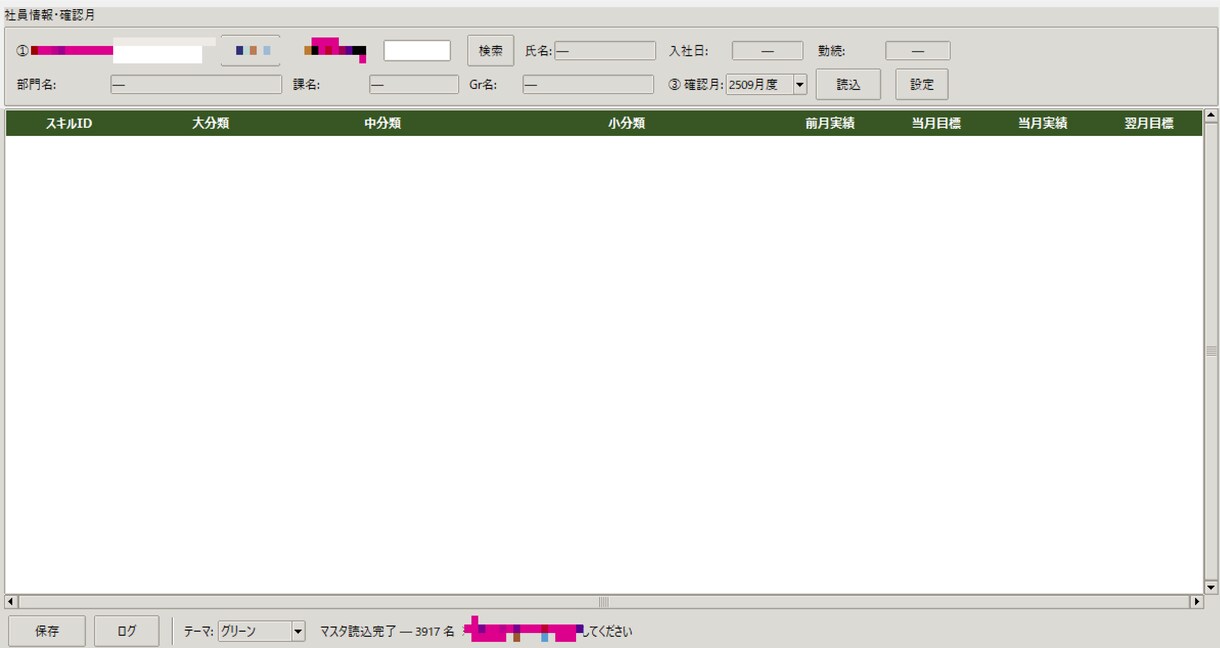
Task: Click the 翌月目標 column header
Action: click(1148, 123)
